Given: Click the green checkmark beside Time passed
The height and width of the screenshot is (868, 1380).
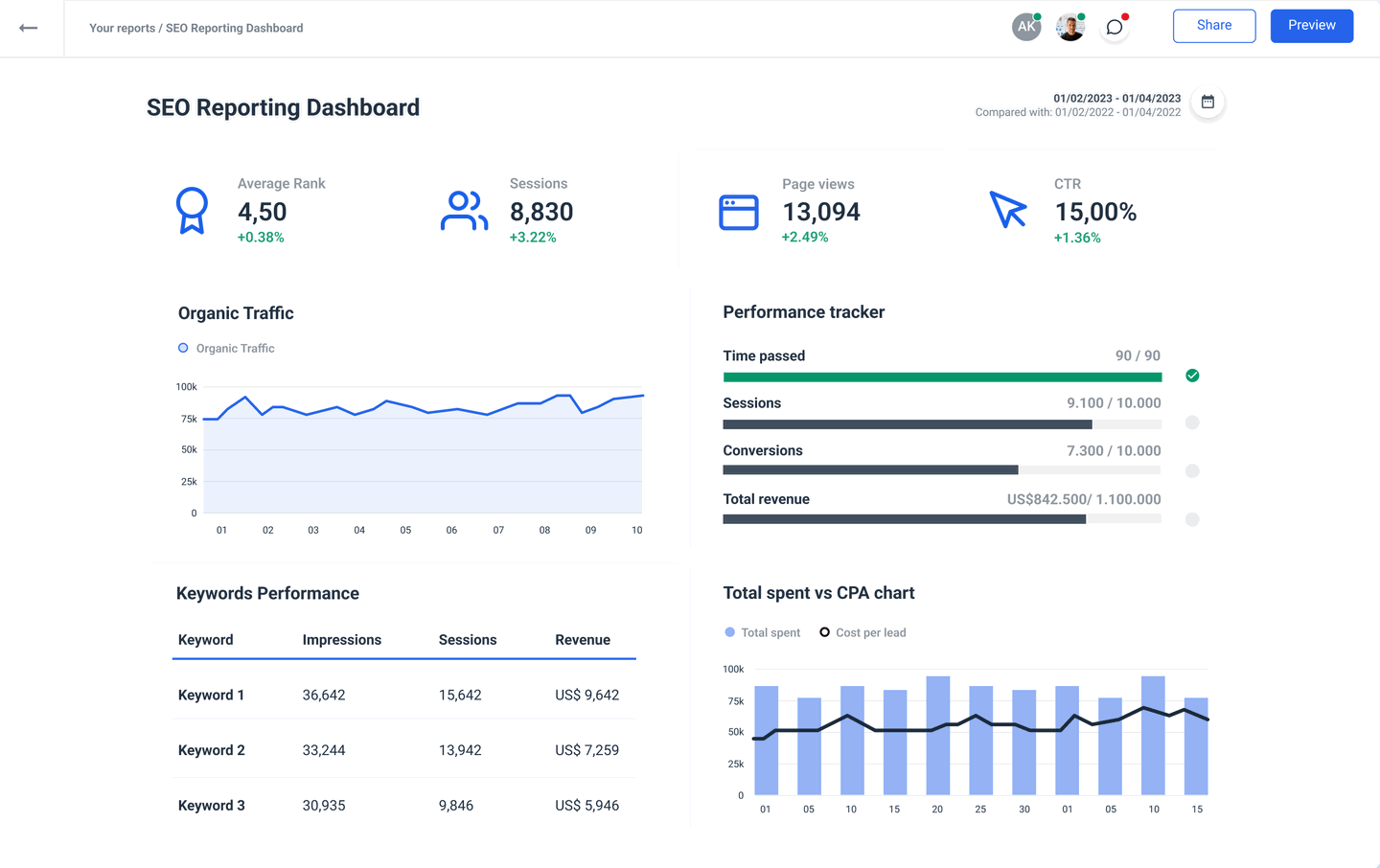Looking at the screenshot, I should pos(1192,376).
